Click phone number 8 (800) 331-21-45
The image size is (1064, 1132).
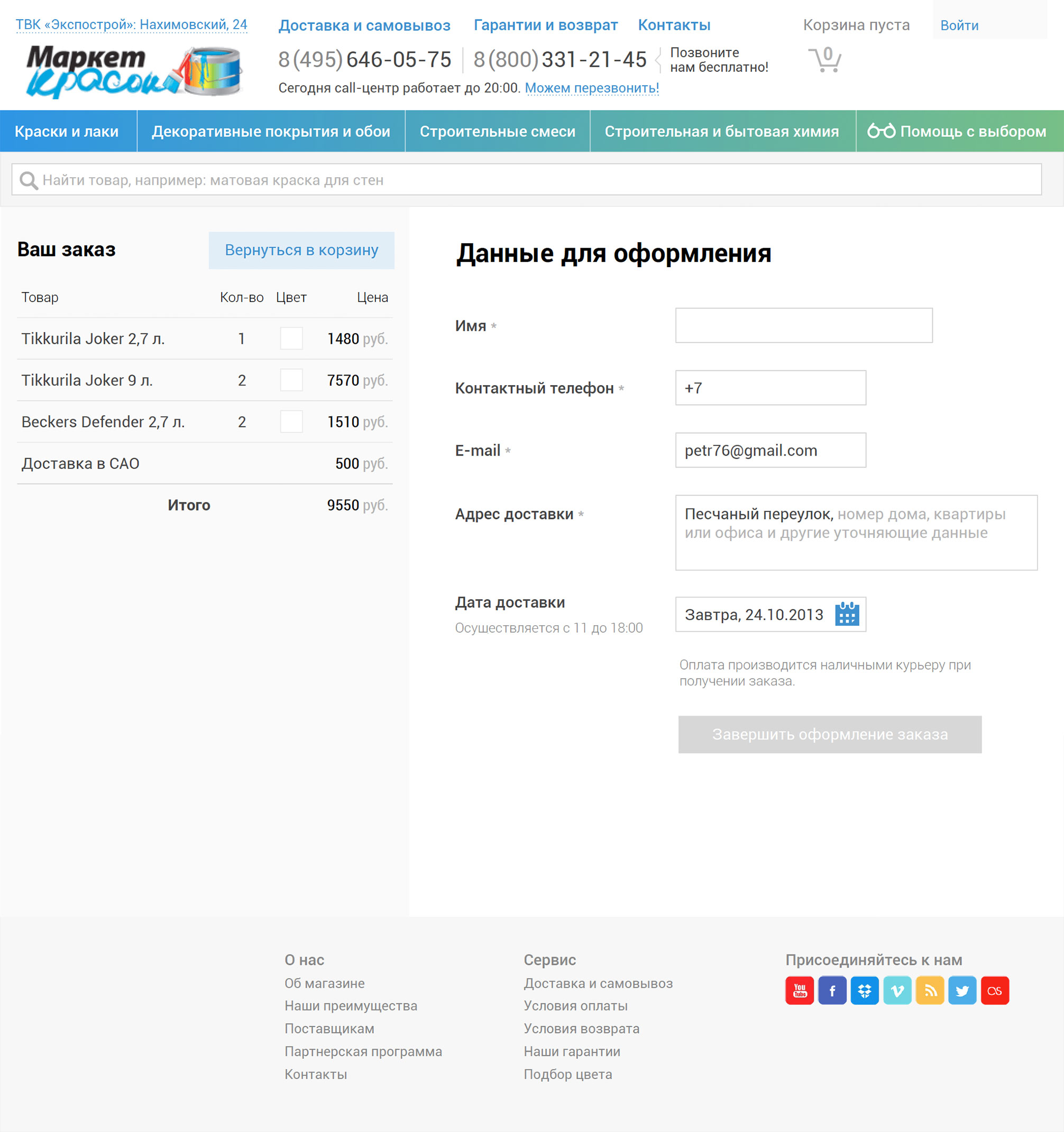pyautogui.click(x=560, y=59)
